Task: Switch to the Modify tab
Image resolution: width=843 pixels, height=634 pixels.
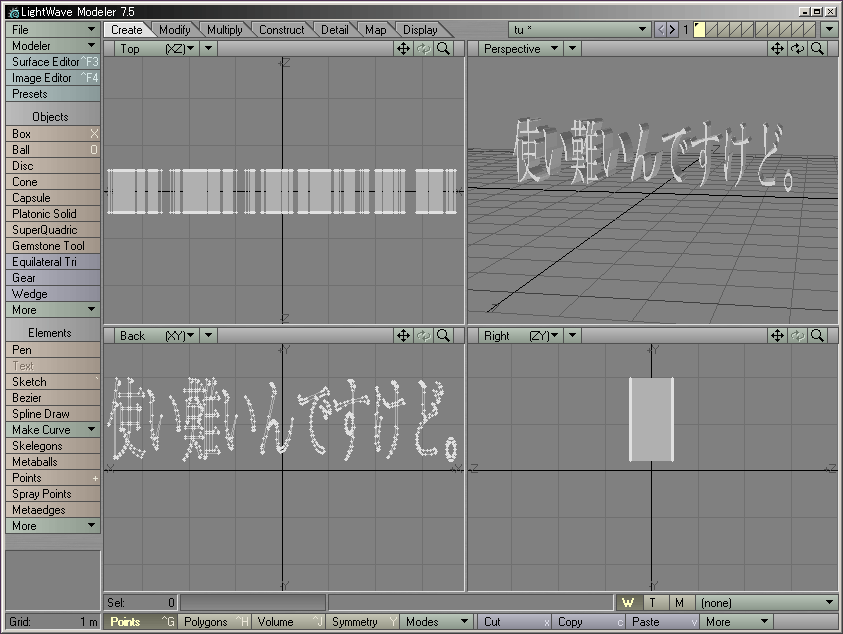Action: click(175, 30)
